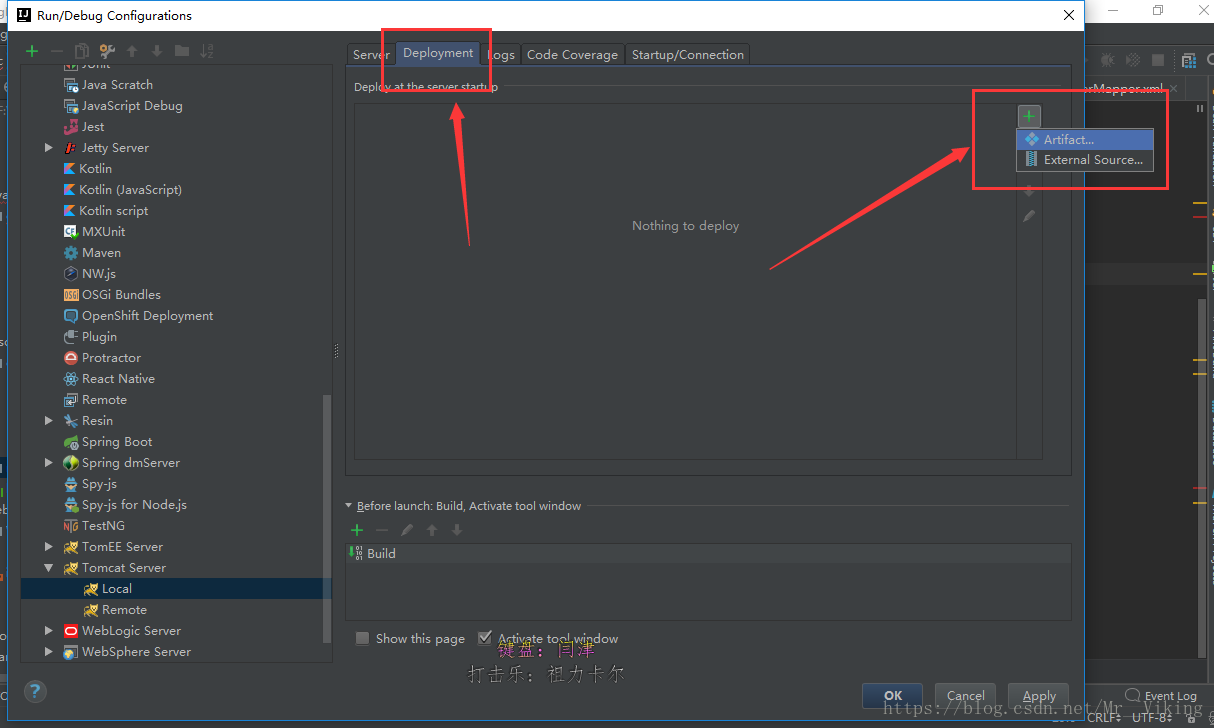
Task: Click the deployment edit pencil icon
Action: pos(1029,216)
